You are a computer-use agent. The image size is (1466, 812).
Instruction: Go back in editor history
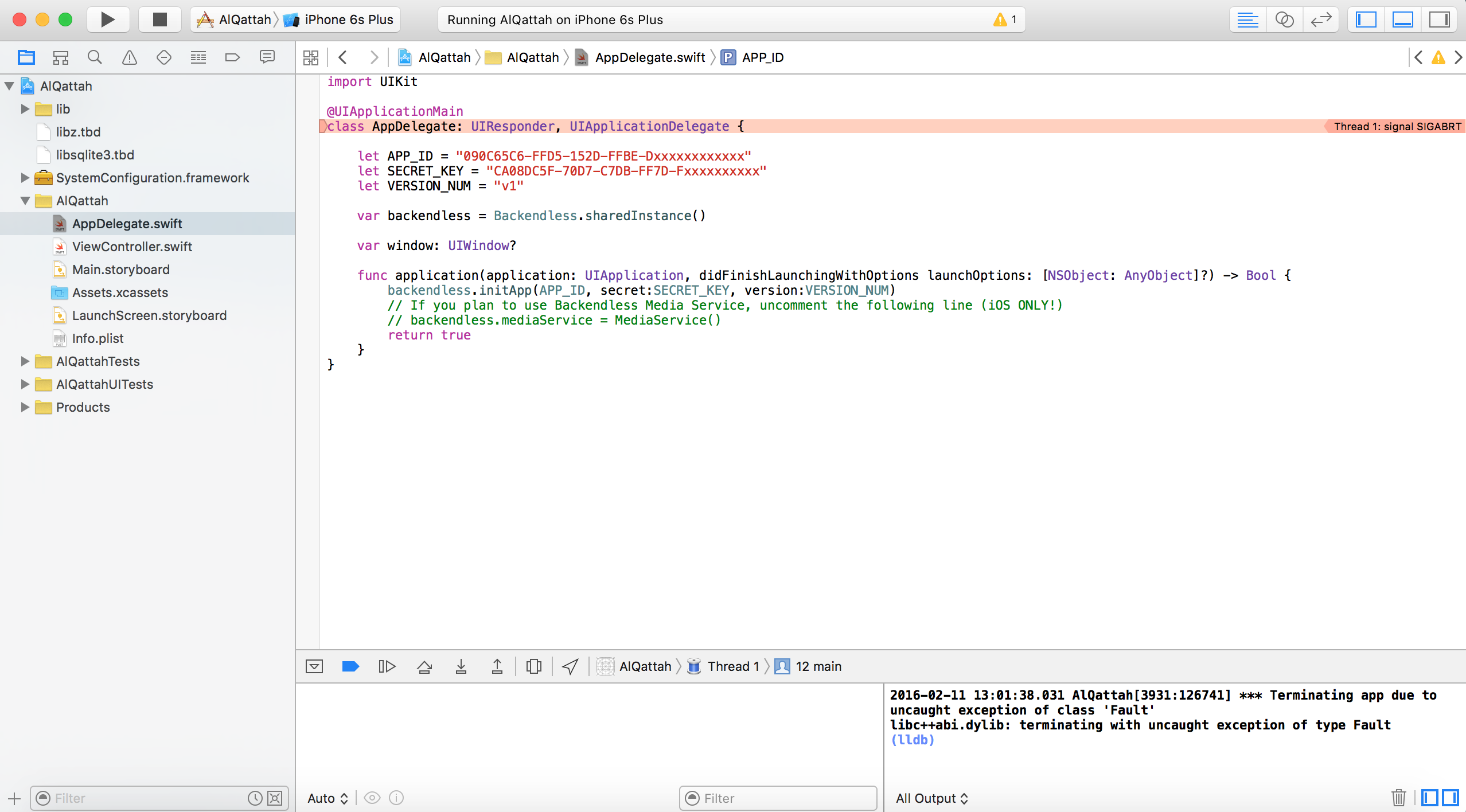(x=343, y=57)
